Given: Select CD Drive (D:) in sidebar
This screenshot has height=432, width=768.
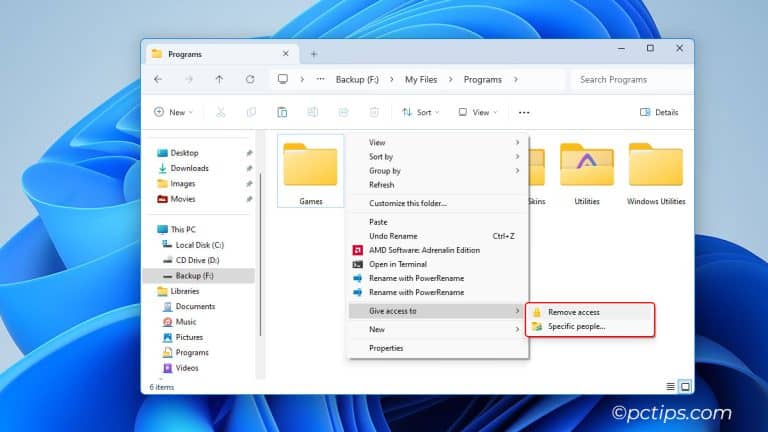Looking at the screenshot, I should [197, 260].
